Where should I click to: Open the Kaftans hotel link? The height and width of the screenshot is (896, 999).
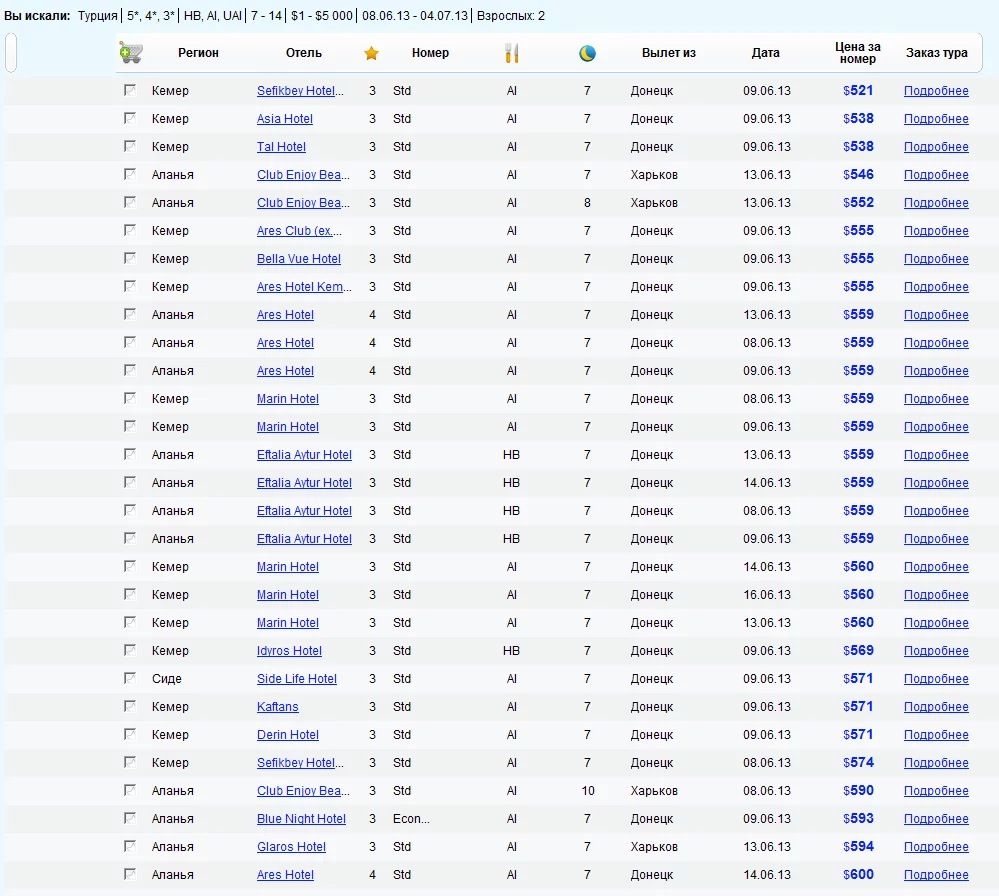click(x=277, y=707)
